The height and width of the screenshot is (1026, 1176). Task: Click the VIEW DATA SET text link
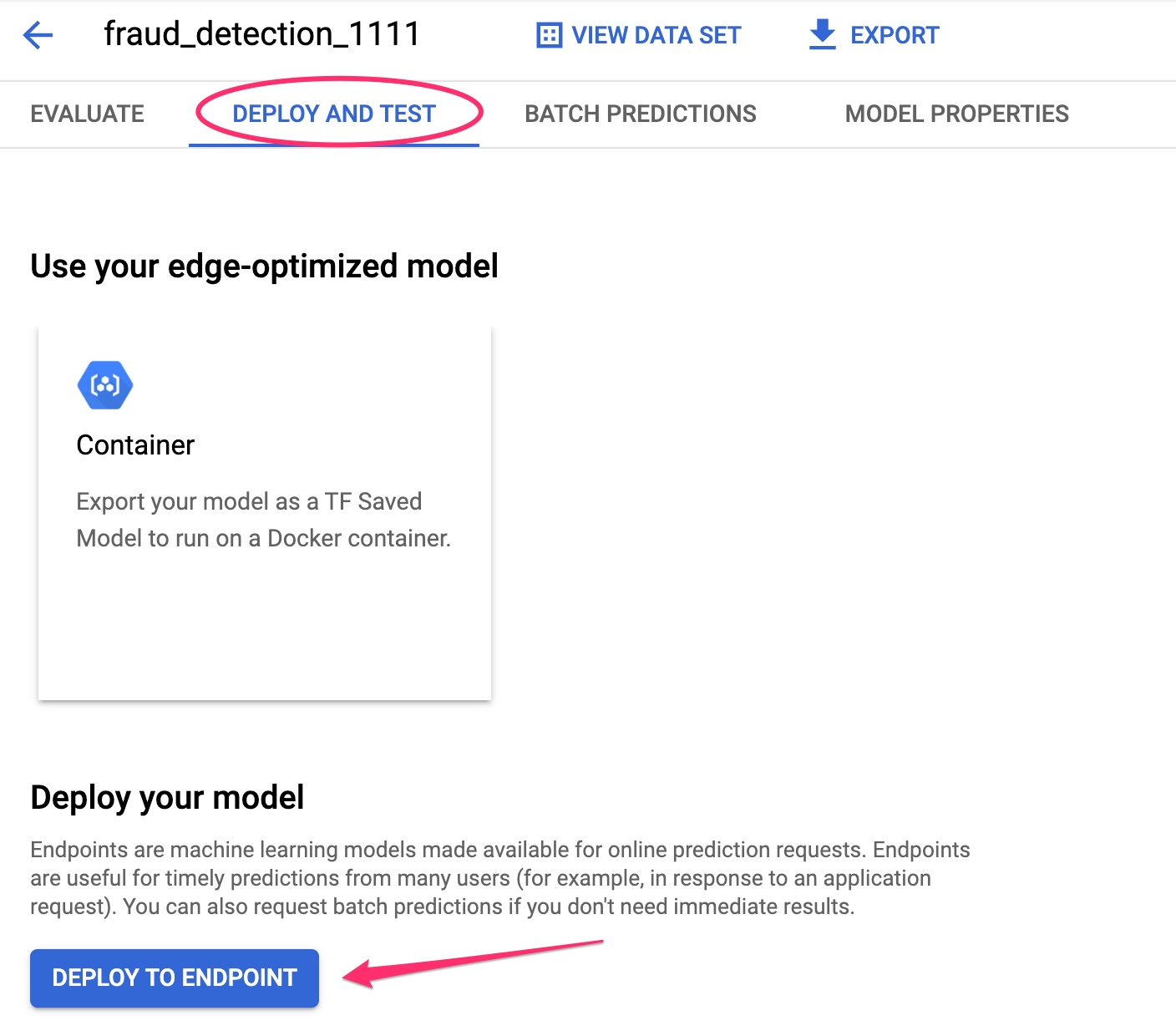[x=656, y=35]
